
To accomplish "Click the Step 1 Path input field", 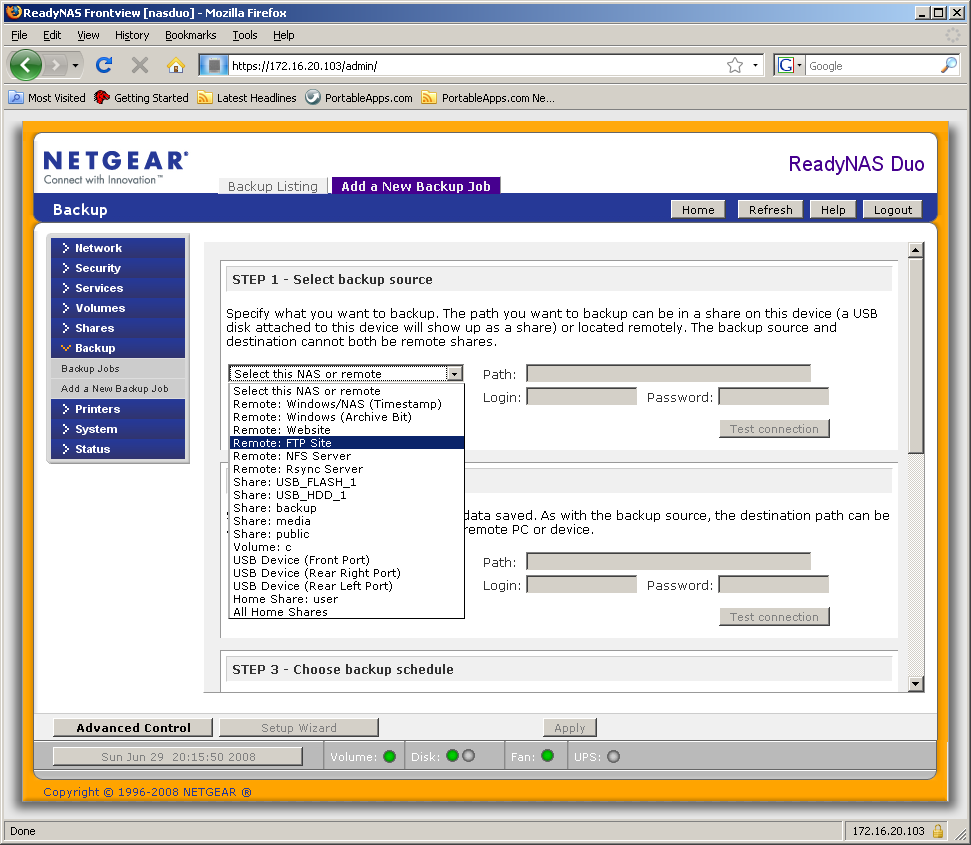I will (x=668, y=374).
